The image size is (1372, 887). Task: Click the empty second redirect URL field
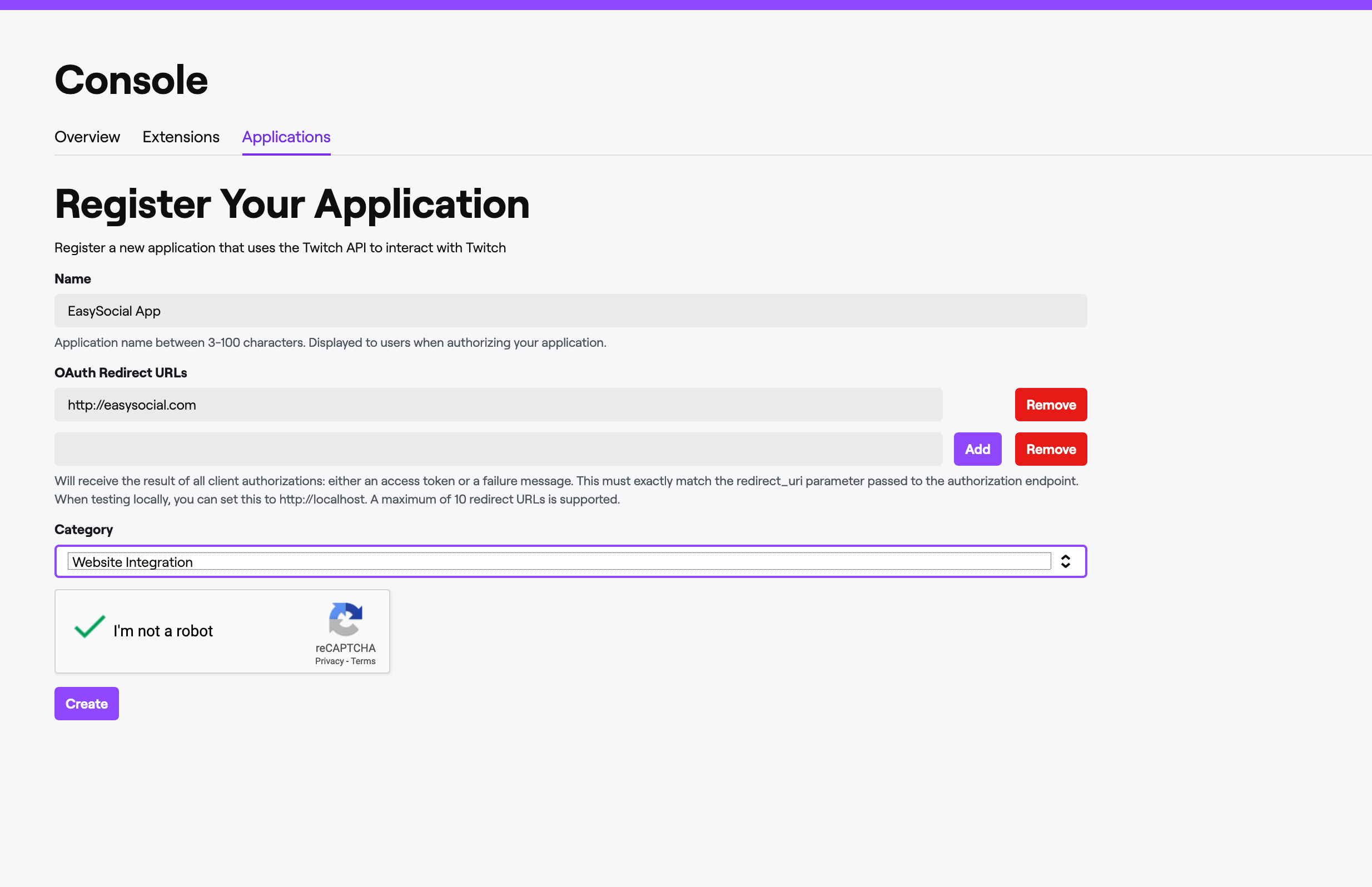tap(498, 449)
